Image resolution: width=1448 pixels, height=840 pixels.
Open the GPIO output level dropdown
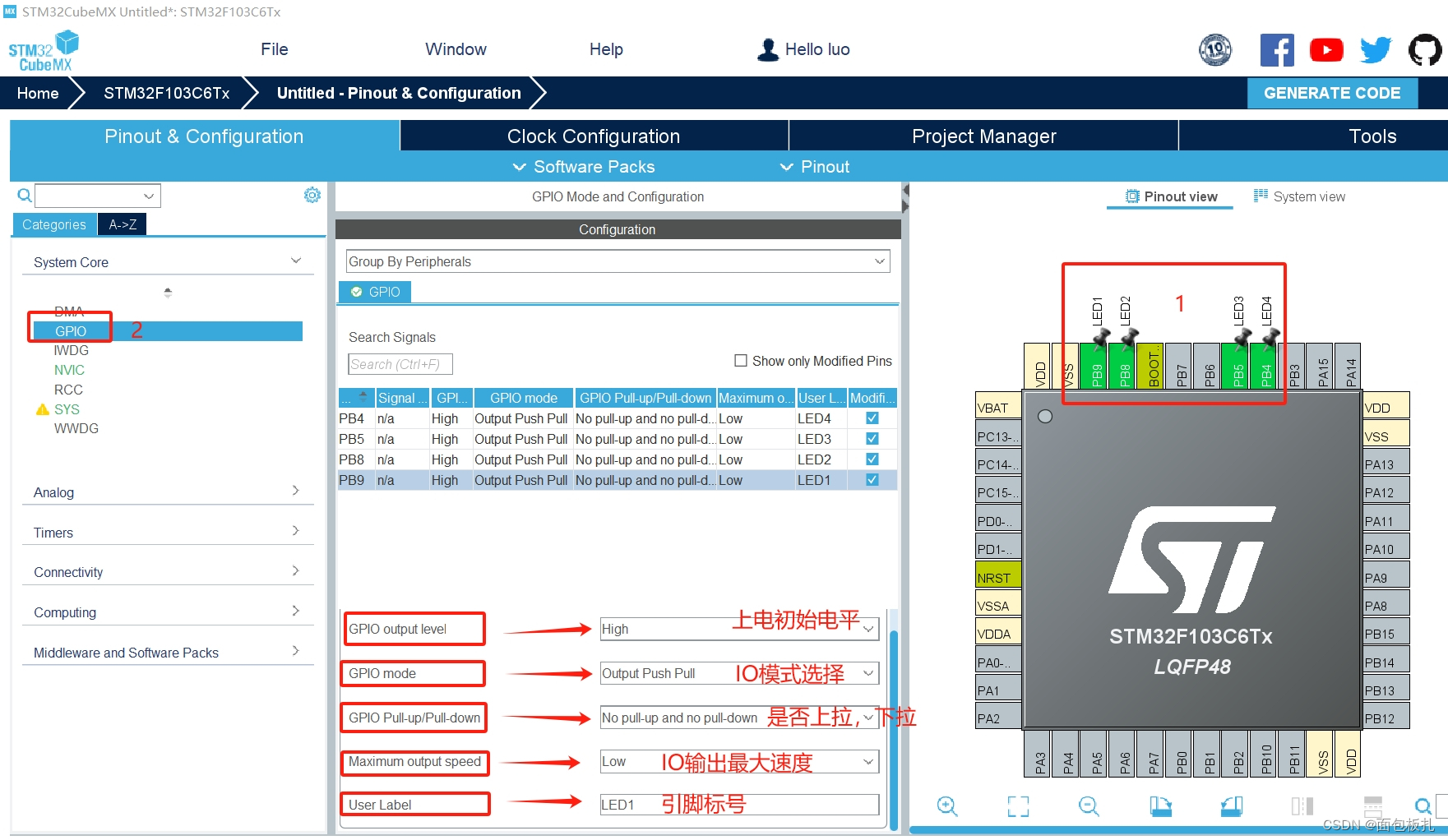(x=739, y=629)
